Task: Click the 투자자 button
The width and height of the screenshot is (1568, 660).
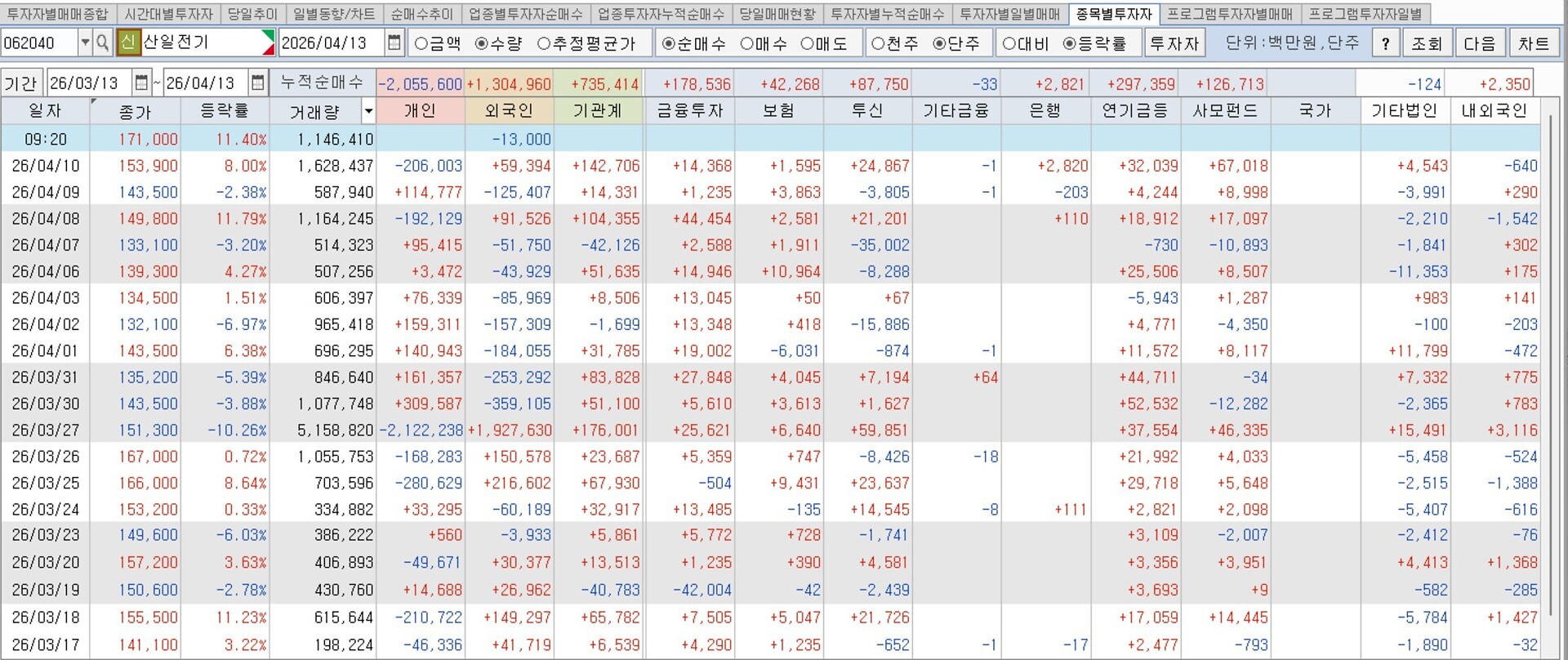Action: (1174, 43)
